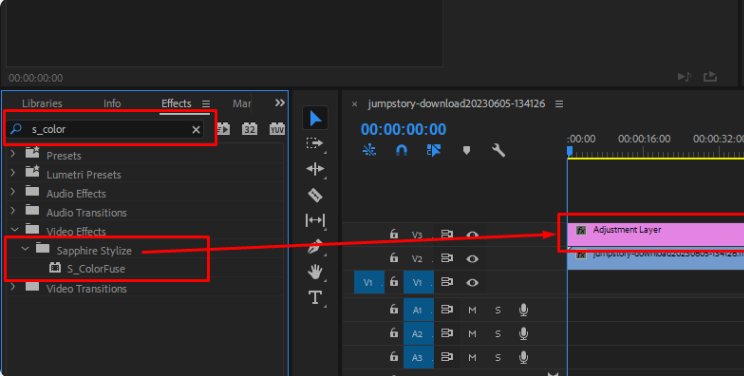Mute audio track A1
This screenshot has width=744, height=376.
472,310
